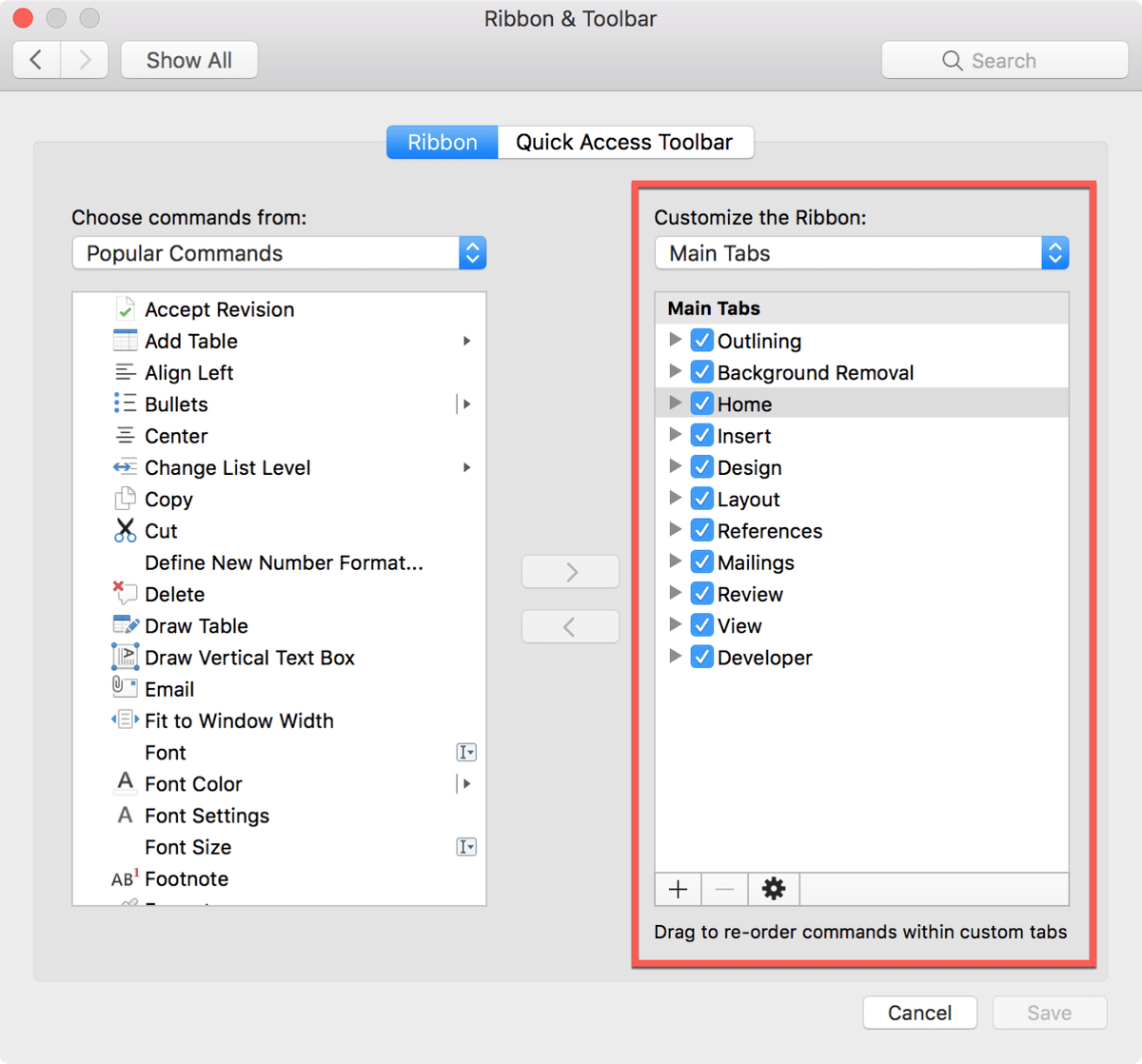Click the Email command icon

point(125,687)
